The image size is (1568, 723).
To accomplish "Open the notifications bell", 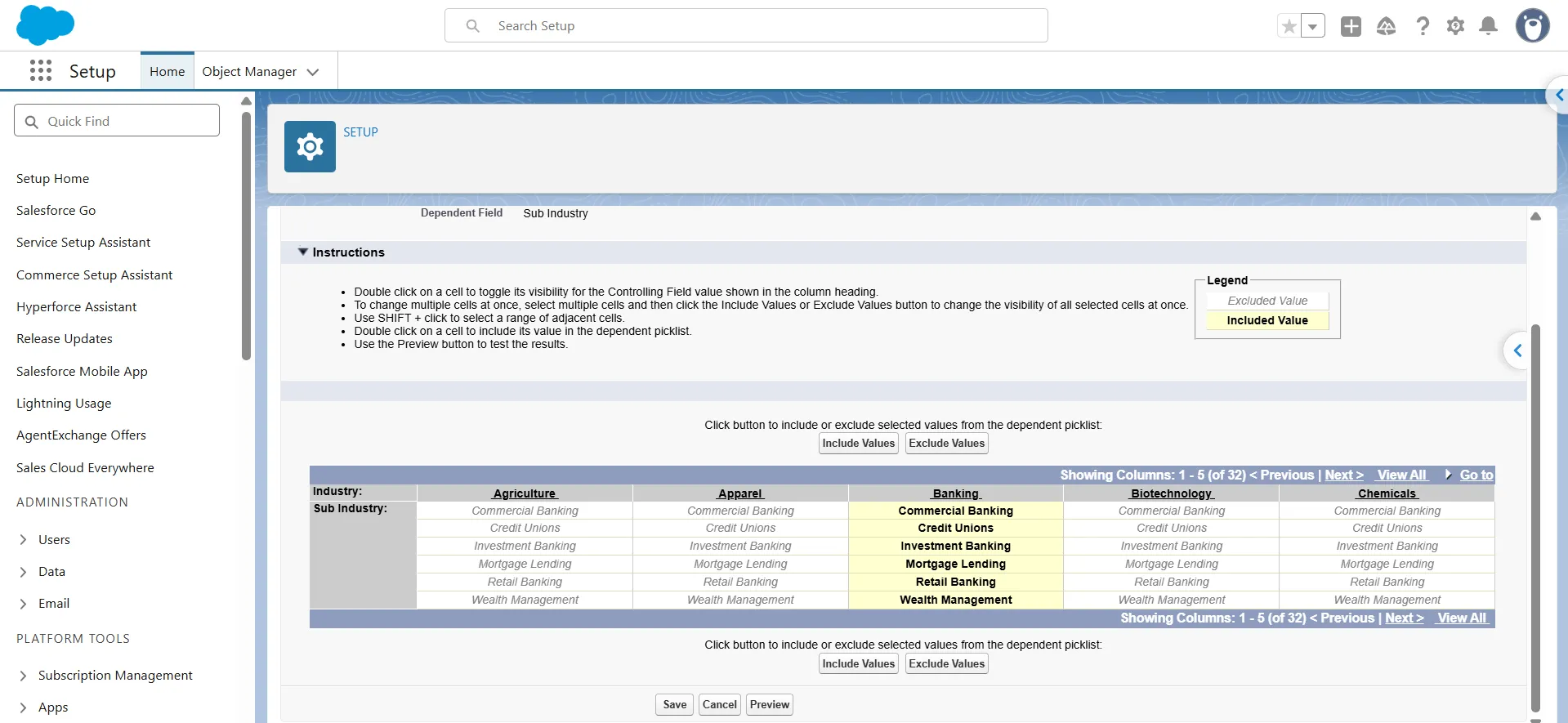I will [1489, 26].
